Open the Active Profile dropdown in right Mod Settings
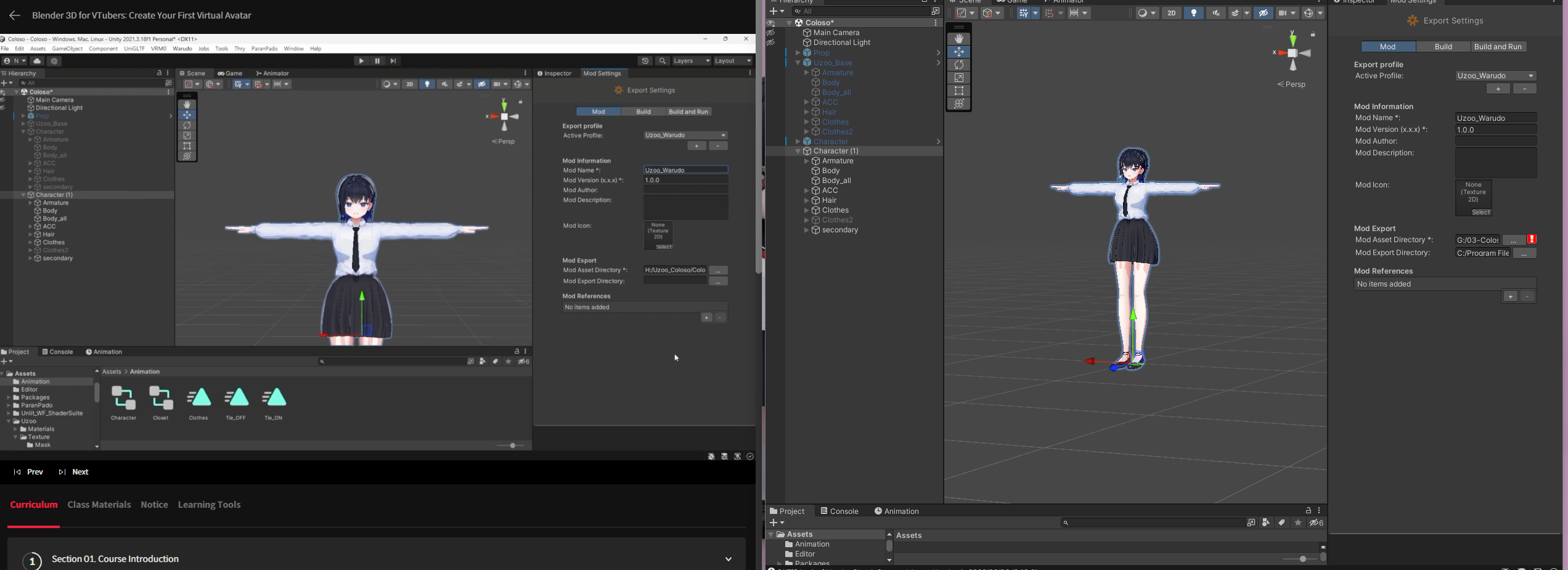 (x=1496, y=76)
